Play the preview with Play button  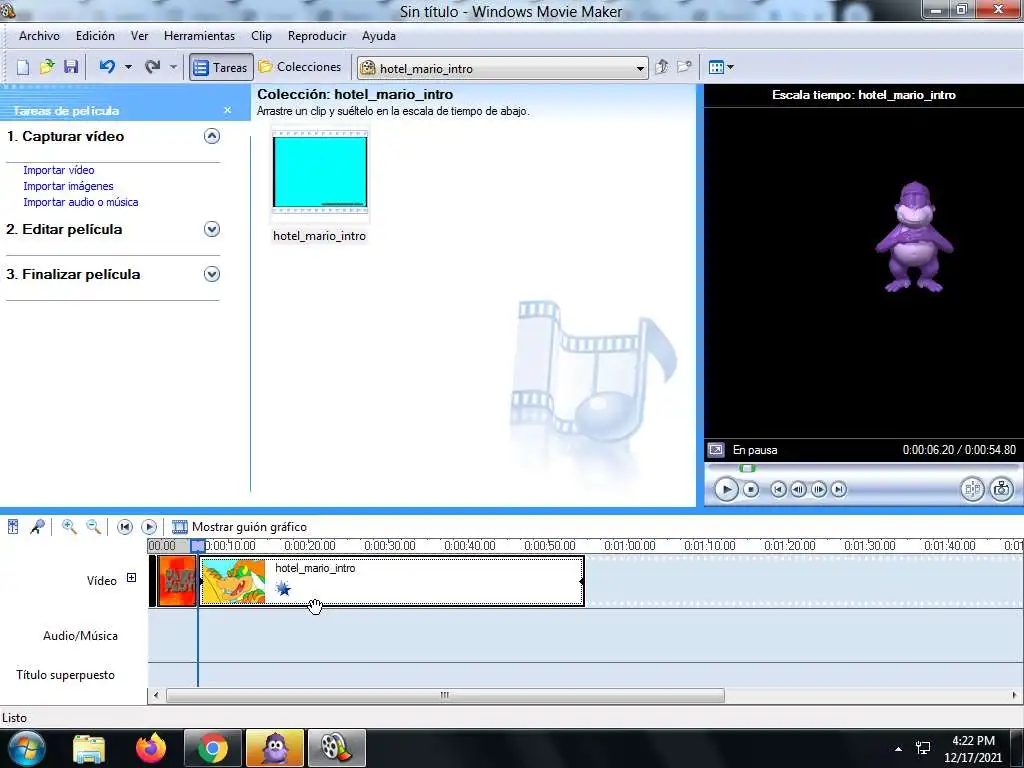726,489
